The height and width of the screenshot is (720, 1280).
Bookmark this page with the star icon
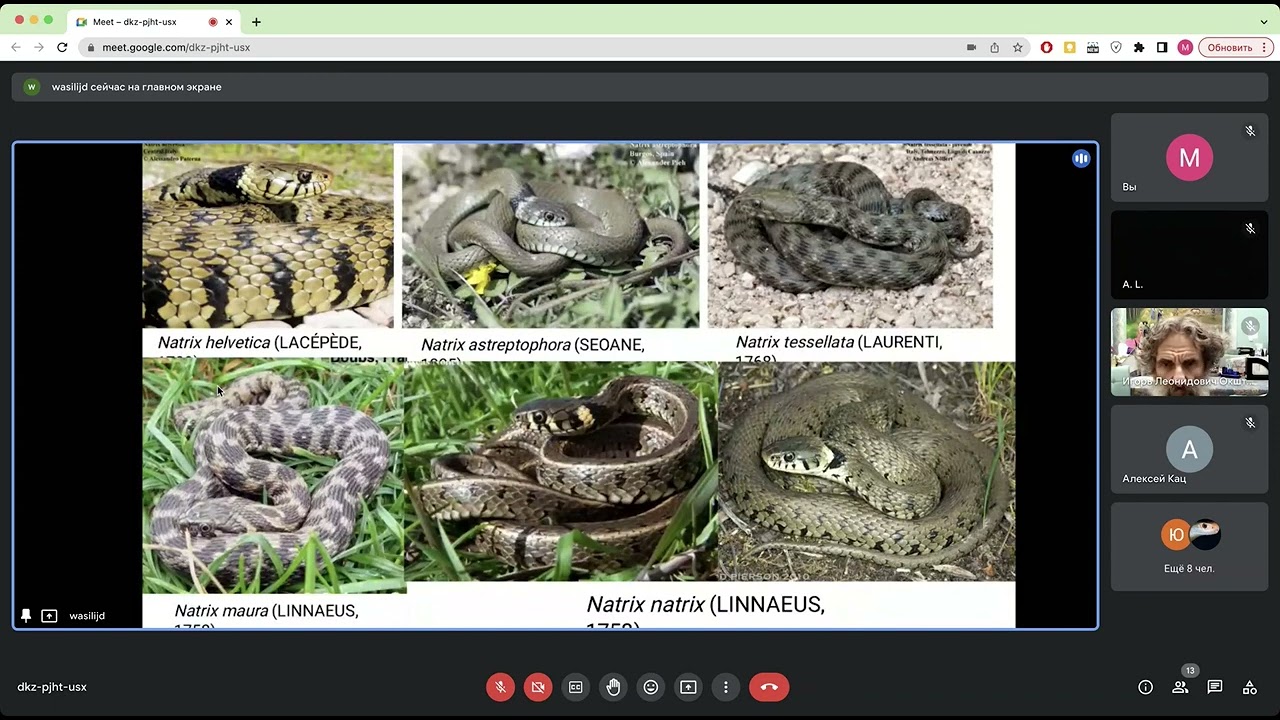pos(1018,47)
